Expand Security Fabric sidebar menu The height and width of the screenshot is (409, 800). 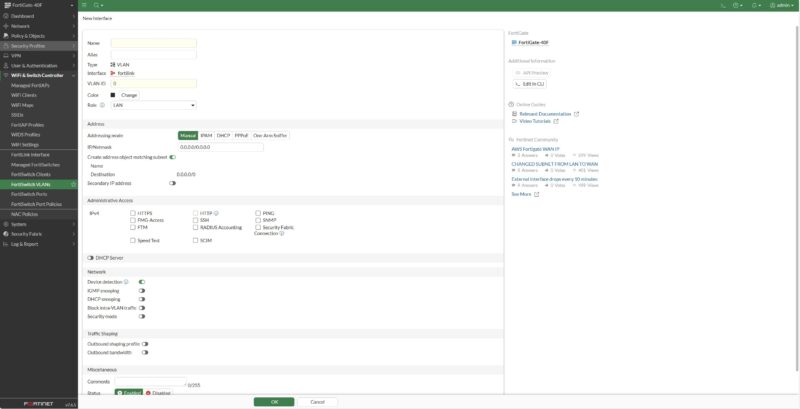tap(39, 234)
